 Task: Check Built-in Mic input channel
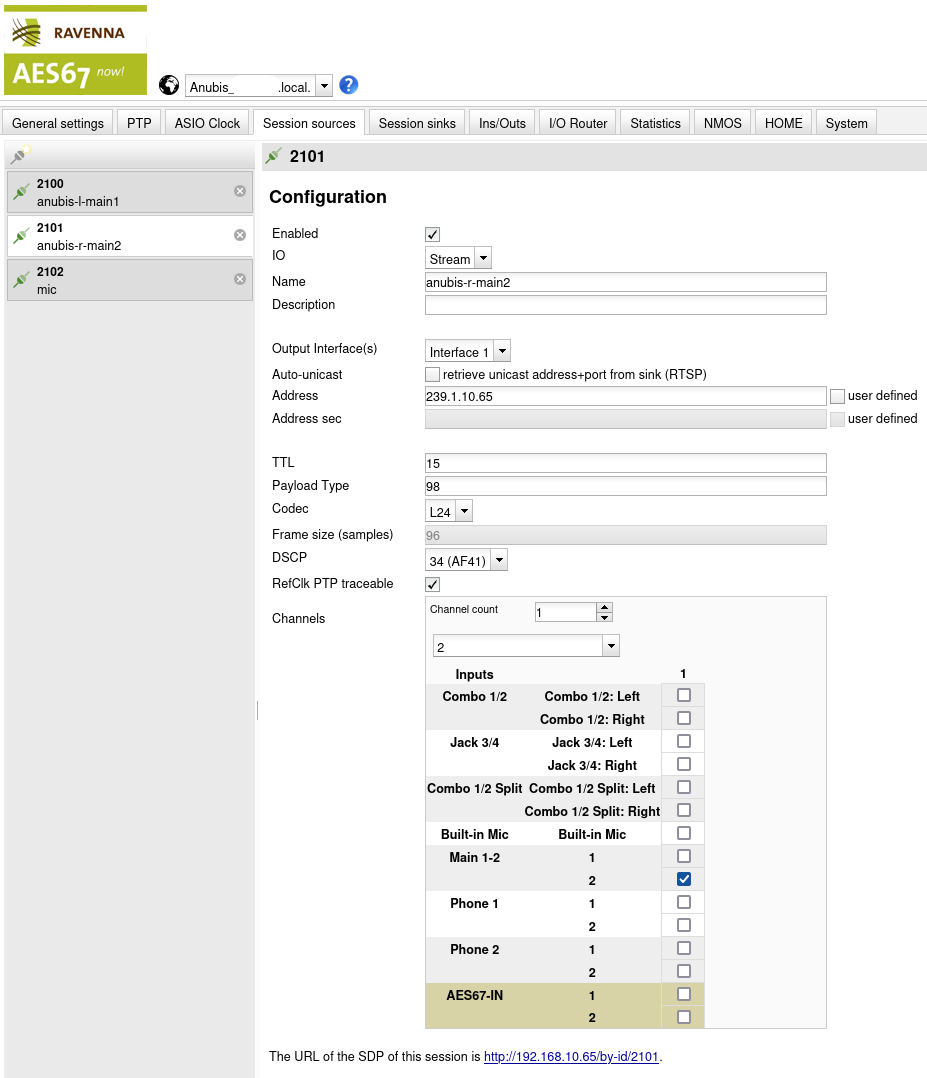coord(684,833)
